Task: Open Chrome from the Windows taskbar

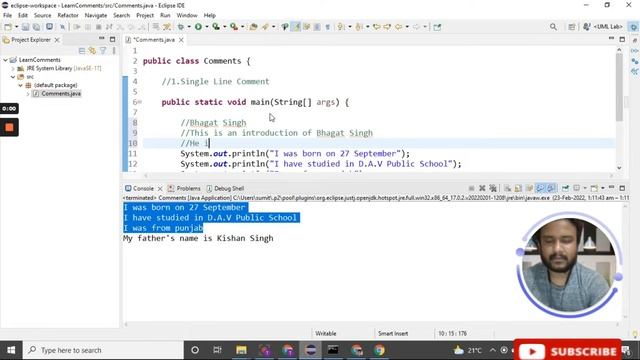Action: pyautogui.click(x=379, y=350)
